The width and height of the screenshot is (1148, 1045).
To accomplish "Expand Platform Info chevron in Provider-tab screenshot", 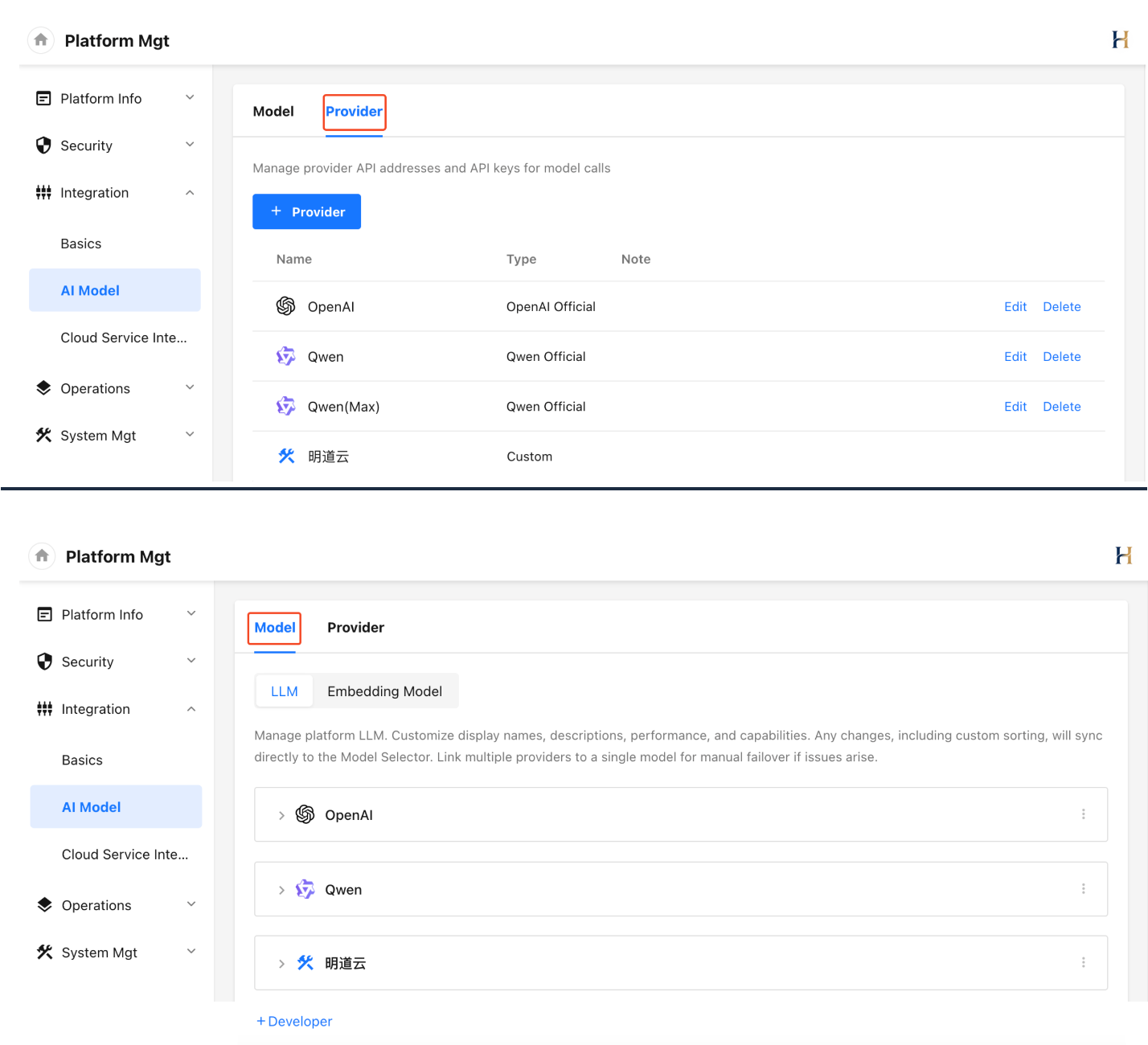I will (190, 97).
